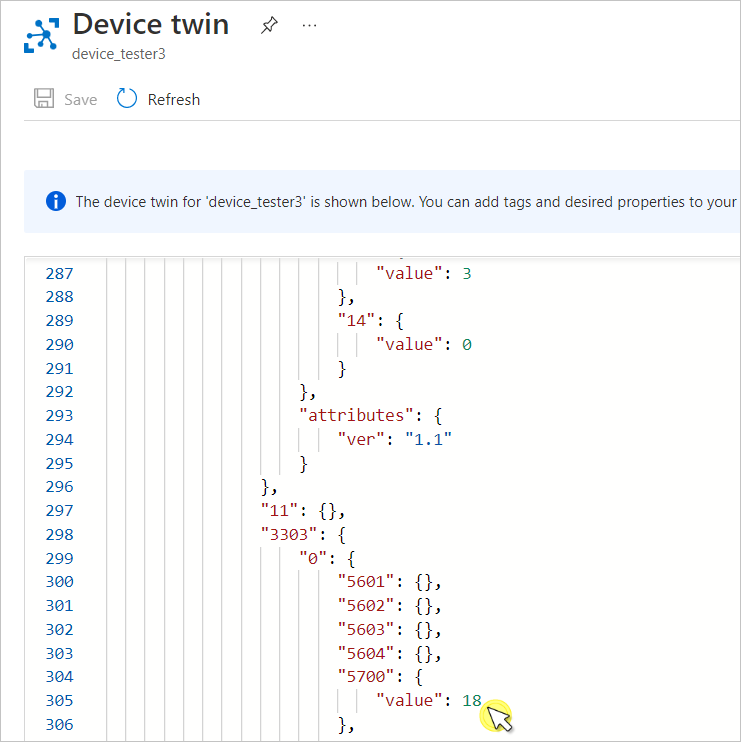Click the Device twin title
The image size is (741, 742).
(x=151, y=24)
